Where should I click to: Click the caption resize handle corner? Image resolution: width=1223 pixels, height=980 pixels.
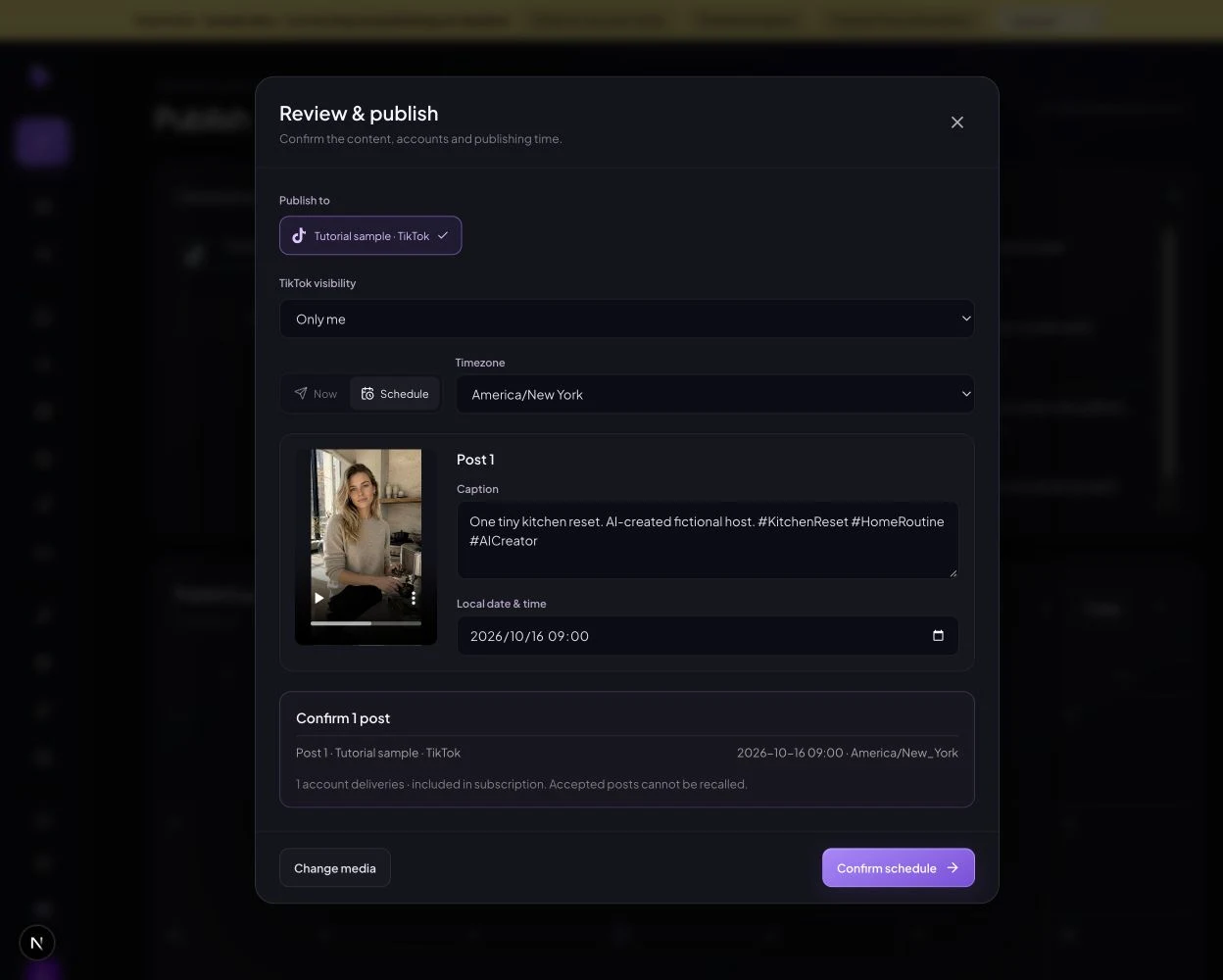pos(952,571)
